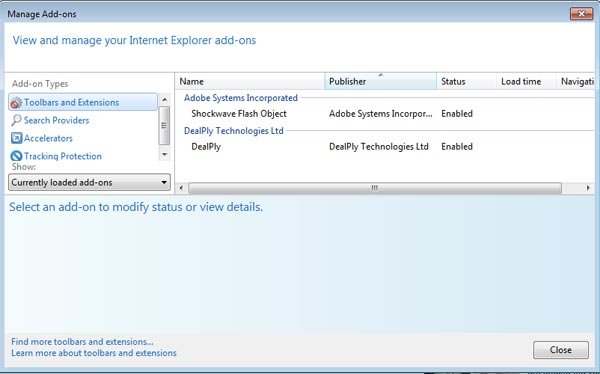Select the Shockwave Flash Object add-on
The image size is (600, 374).
[x=239, y=114]
